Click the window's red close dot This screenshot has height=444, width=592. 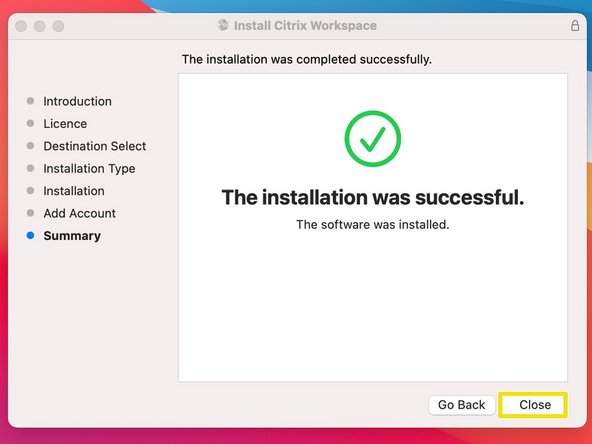[21, 26]
